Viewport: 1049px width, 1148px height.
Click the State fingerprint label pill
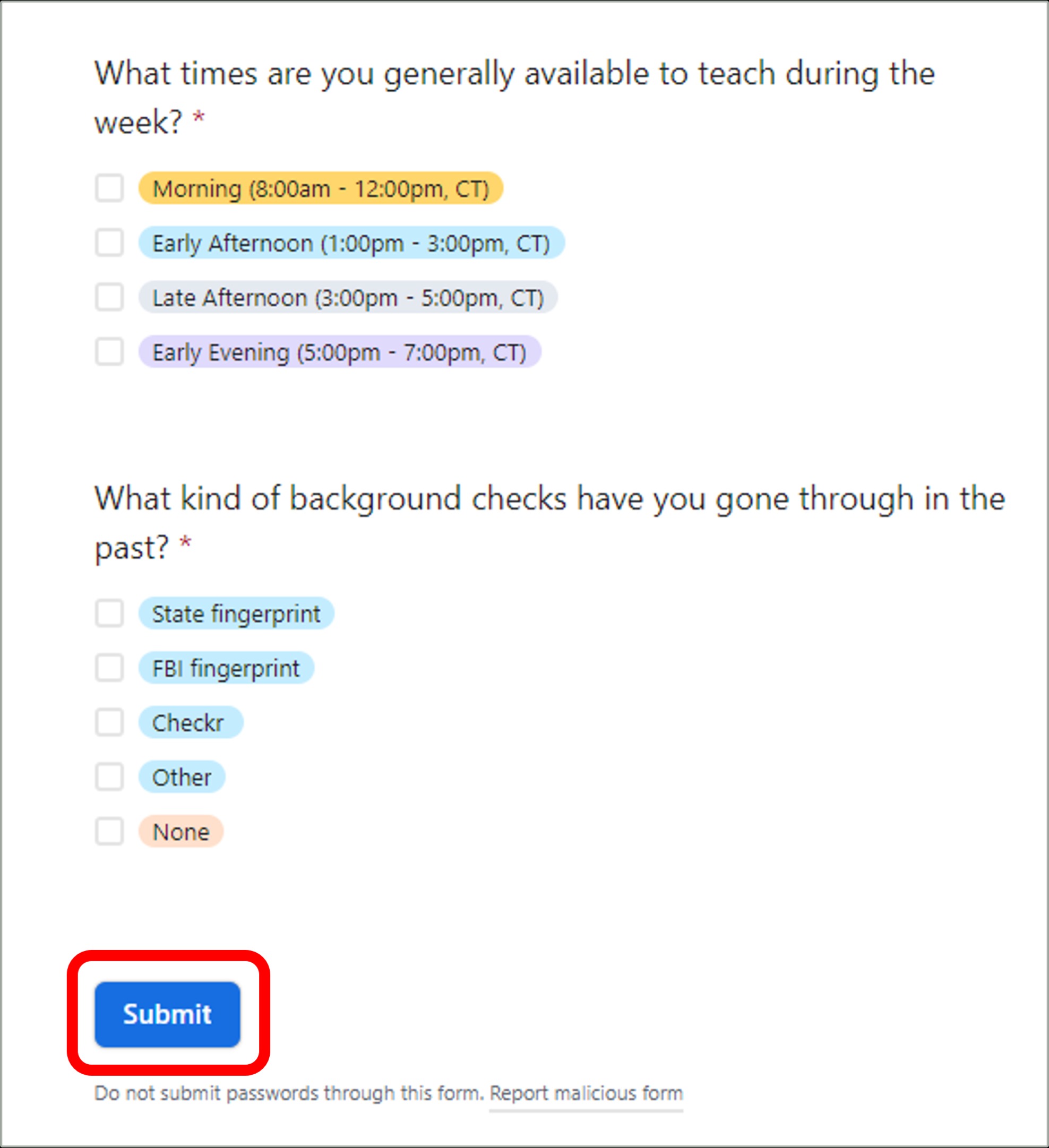click(x=236, y=614)
